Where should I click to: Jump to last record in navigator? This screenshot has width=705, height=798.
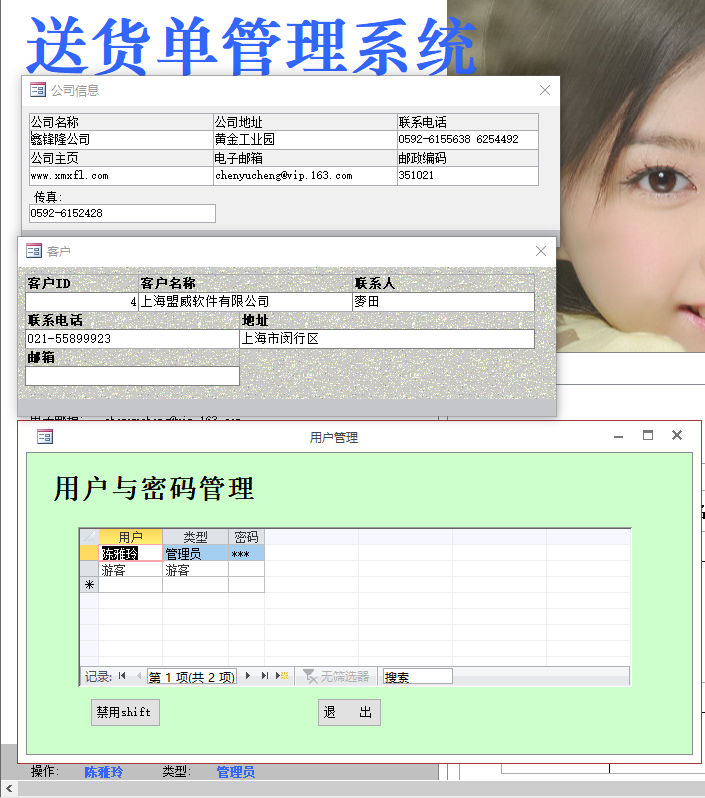tap(265, 677)
